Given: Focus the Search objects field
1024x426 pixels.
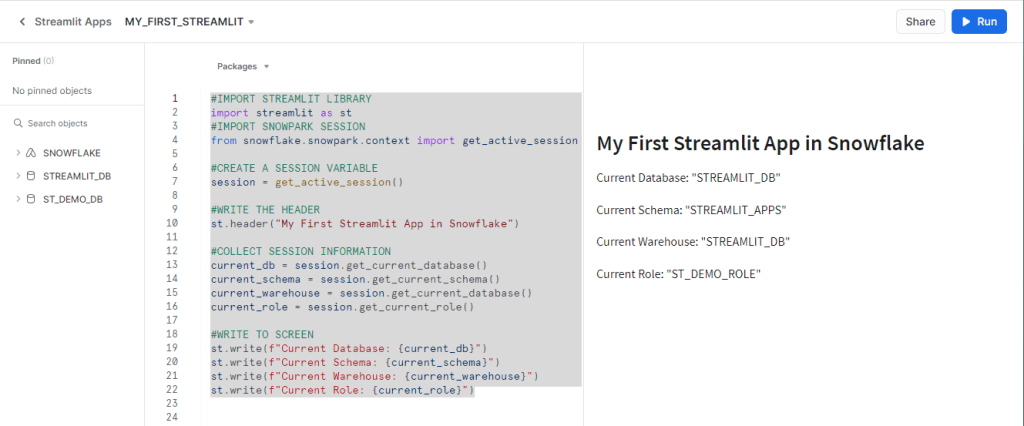Looking at the screenshot, I should pos(70,123).
